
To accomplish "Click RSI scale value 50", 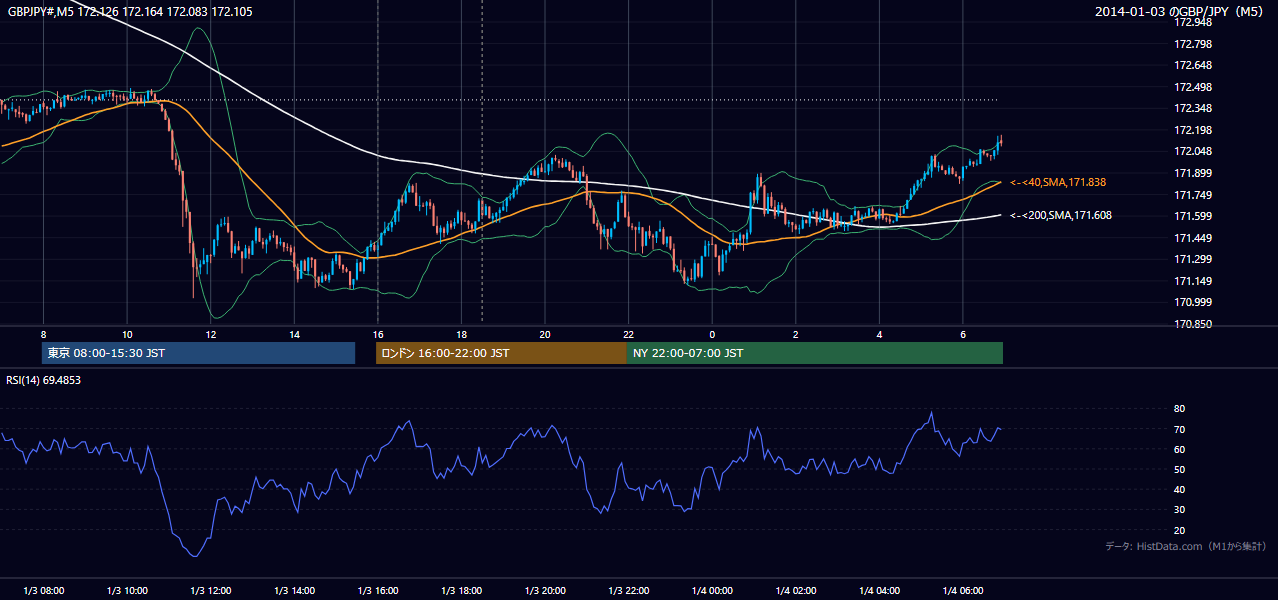I will coord(1180,469).
